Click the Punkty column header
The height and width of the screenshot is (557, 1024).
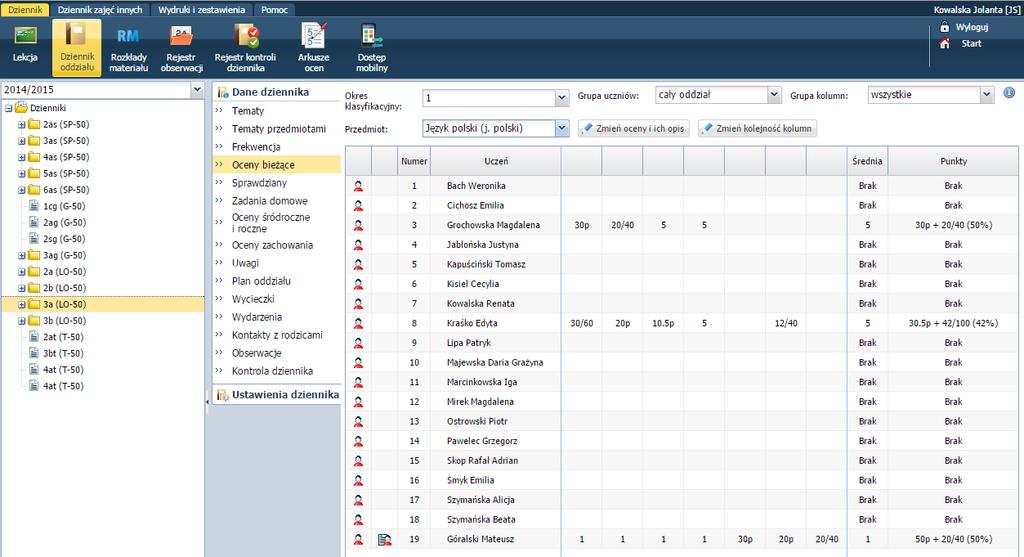point(953,161)
